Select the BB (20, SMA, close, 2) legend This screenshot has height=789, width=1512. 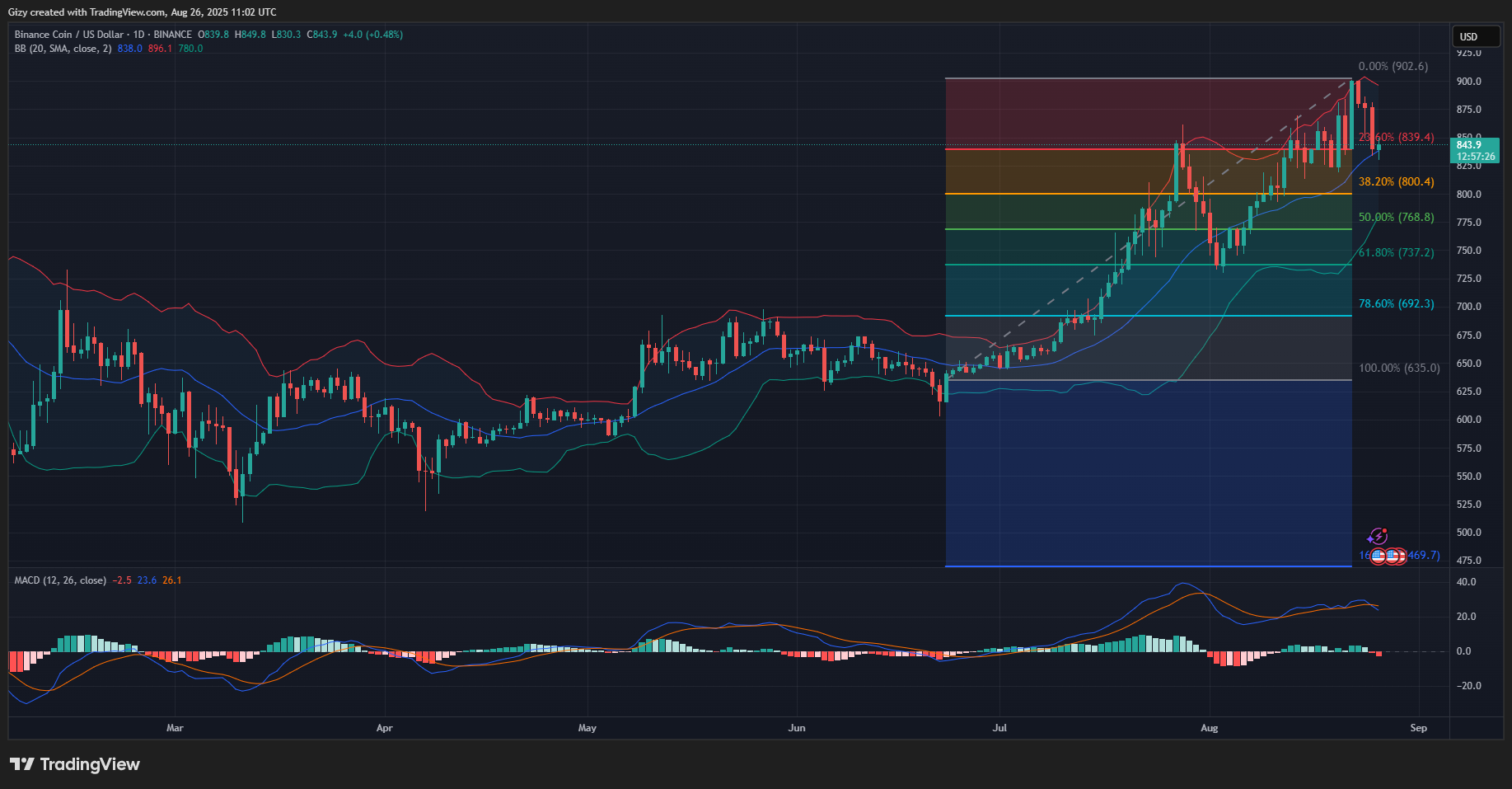63,49
